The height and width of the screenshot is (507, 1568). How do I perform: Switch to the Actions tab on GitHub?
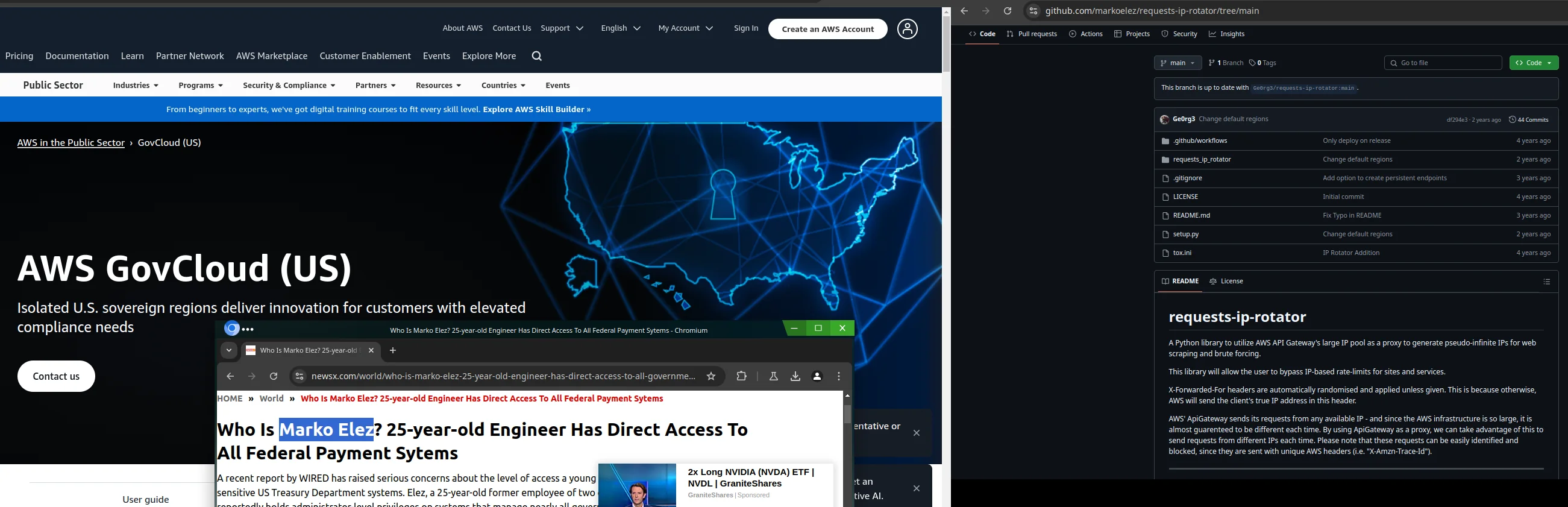(1085, 34)
